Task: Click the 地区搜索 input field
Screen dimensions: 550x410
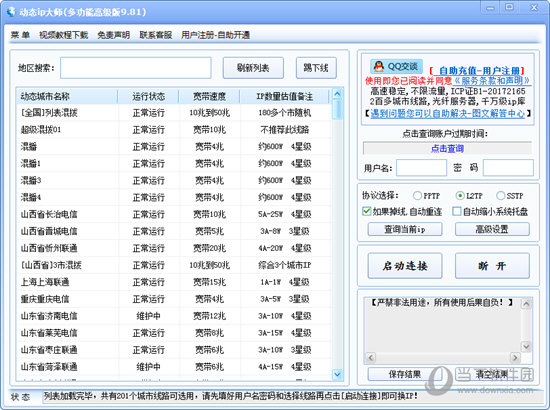Action: (x=136, y=68)
